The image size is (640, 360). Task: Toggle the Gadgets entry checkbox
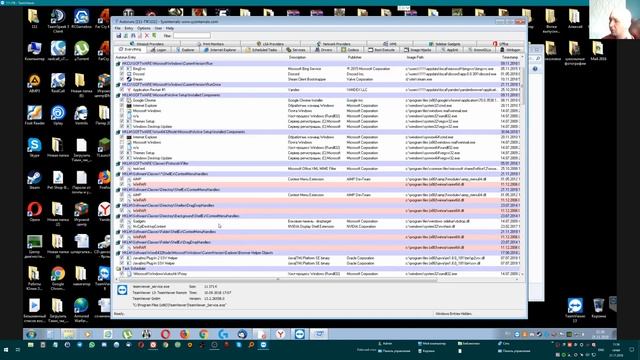[x=122, y=221]
